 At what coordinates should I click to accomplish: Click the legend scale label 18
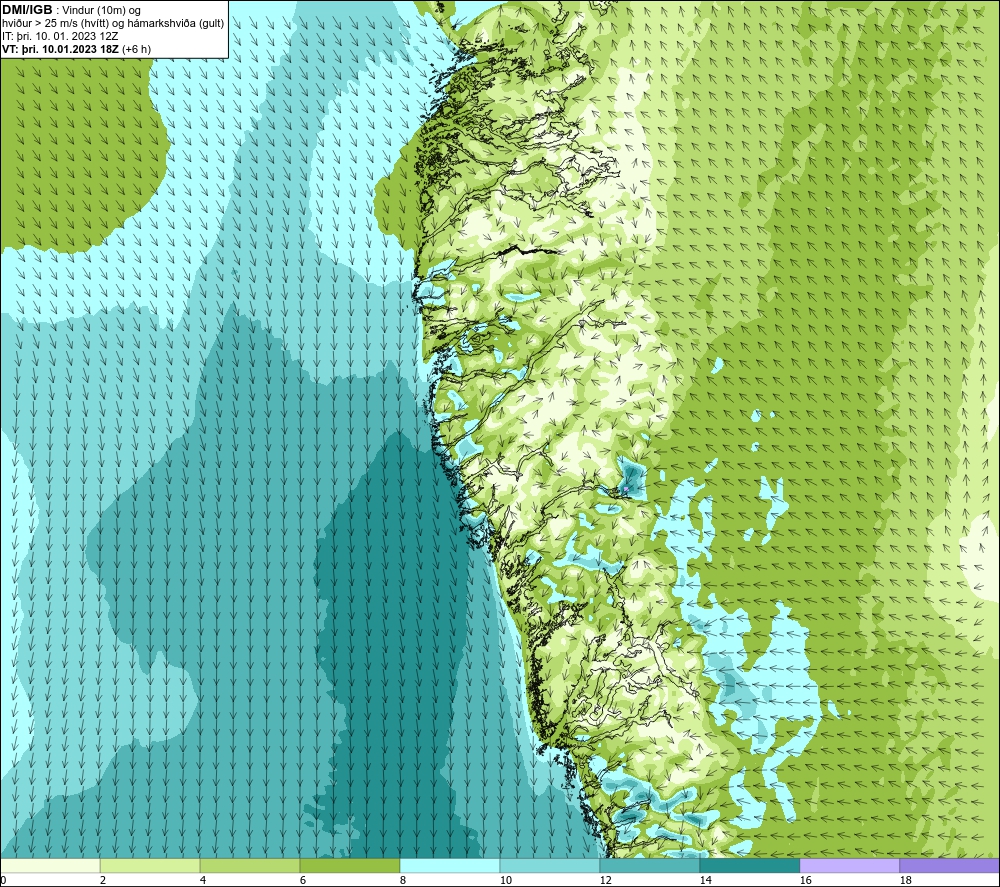coord(905,881)
